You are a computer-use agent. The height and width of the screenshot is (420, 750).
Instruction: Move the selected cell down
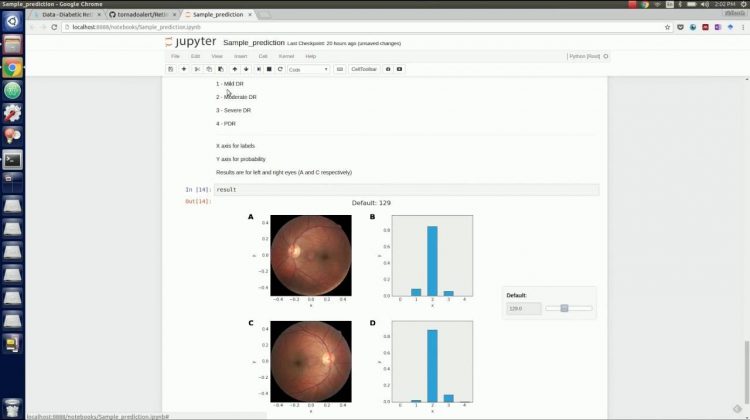tap(246, 69)
